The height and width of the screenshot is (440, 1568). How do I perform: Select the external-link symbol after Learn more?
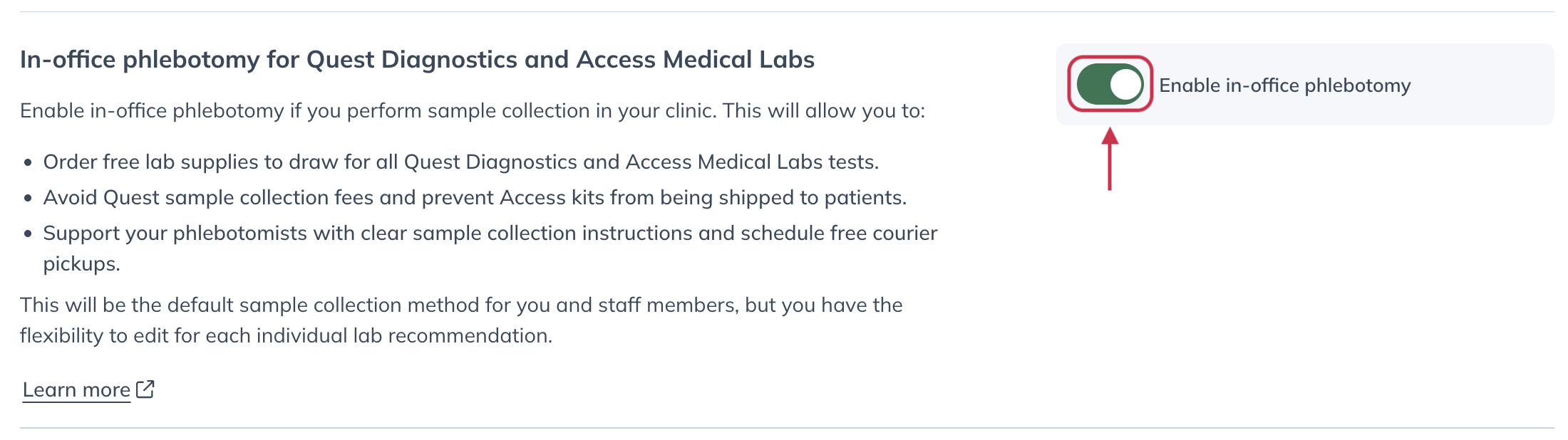click(x=145, y=389)
